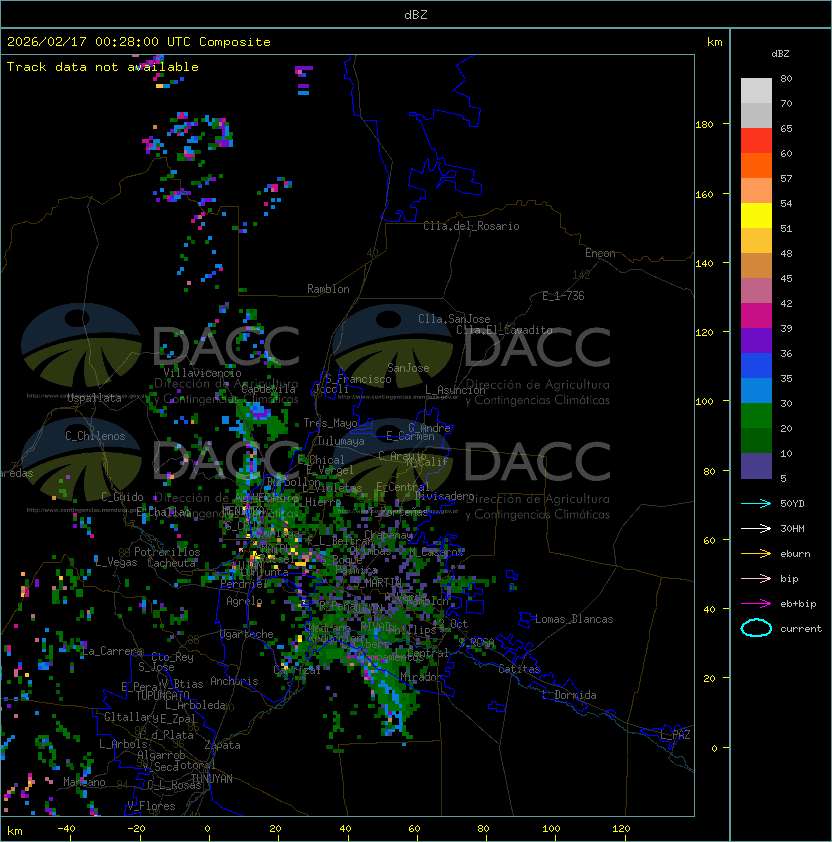
Task: Click the 'Ugarteche' map label
Action: 247,634
